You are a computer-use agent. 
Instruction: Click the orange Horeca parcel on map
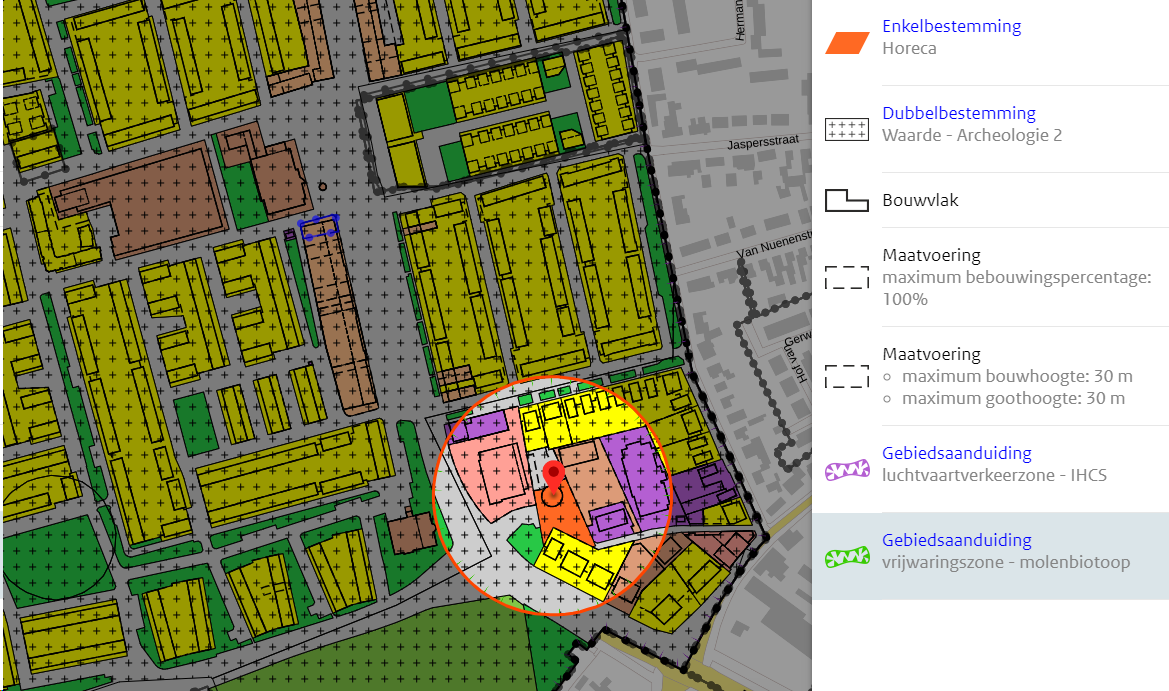pos(565,517)
